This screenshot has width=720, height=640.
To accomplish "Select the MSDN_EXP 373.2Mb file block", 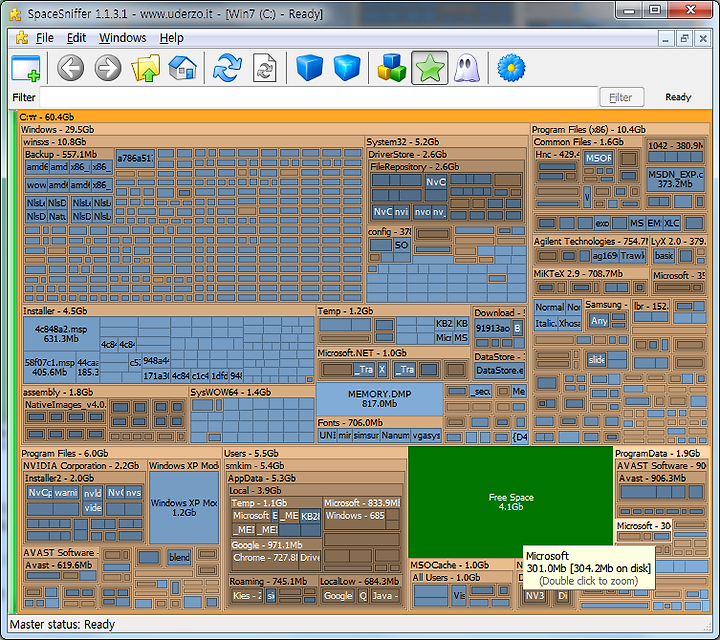I will 675,179.
